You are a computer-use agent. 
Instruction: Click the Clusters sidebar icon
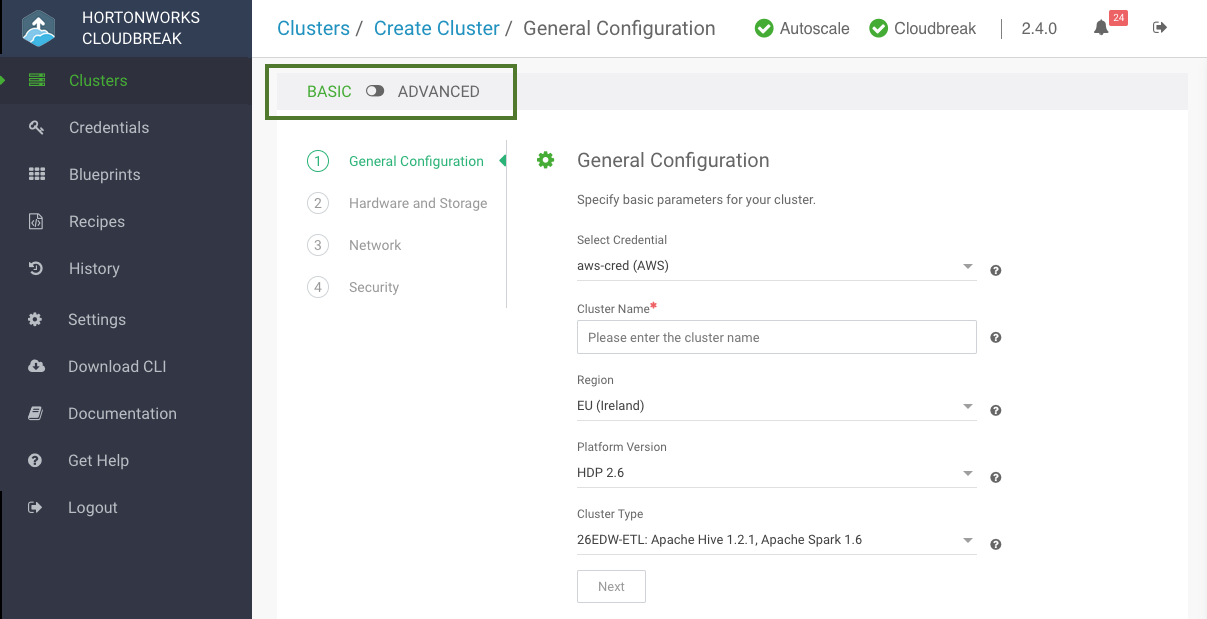pyautogui.click(x=37, y=80)
